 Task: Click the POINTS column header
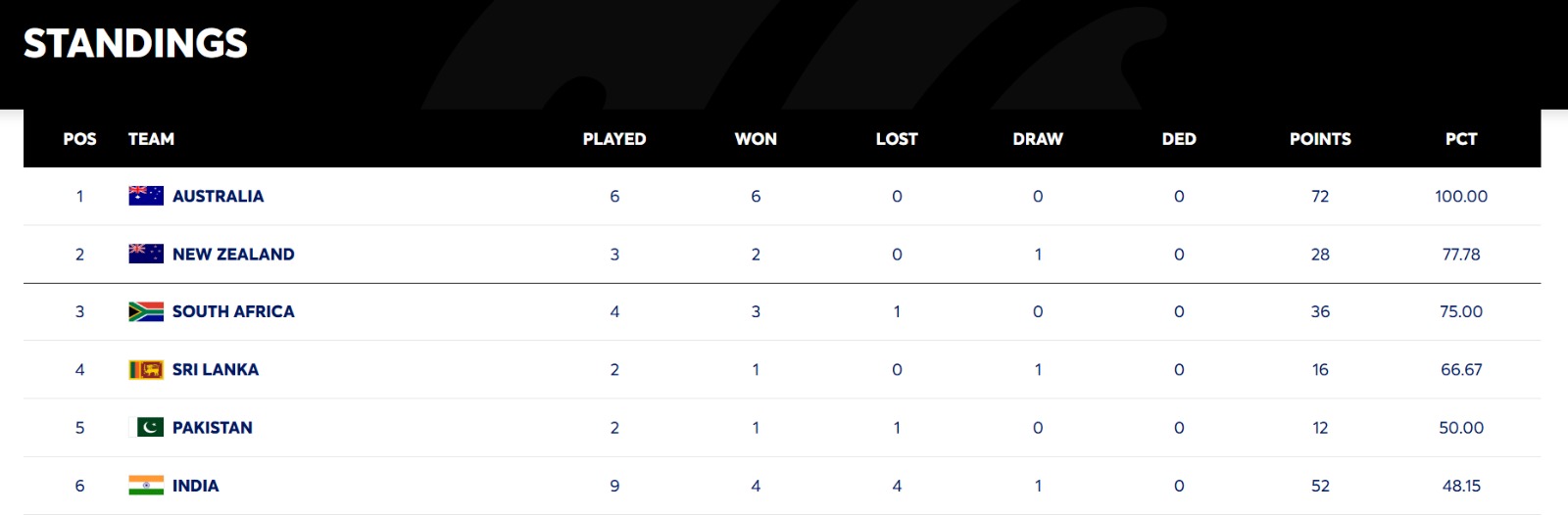point(1320,139)
